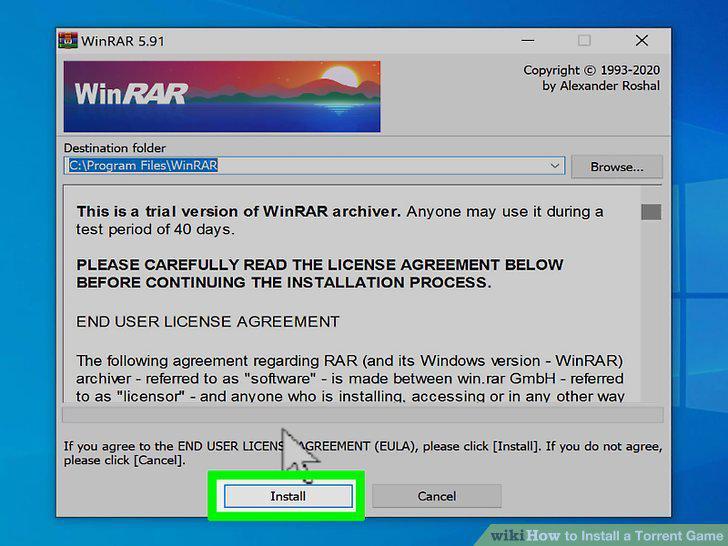The width and height of the screenshot is (728, 546).
Task: Click the license text scrollbar thumb
Action: 651,212
